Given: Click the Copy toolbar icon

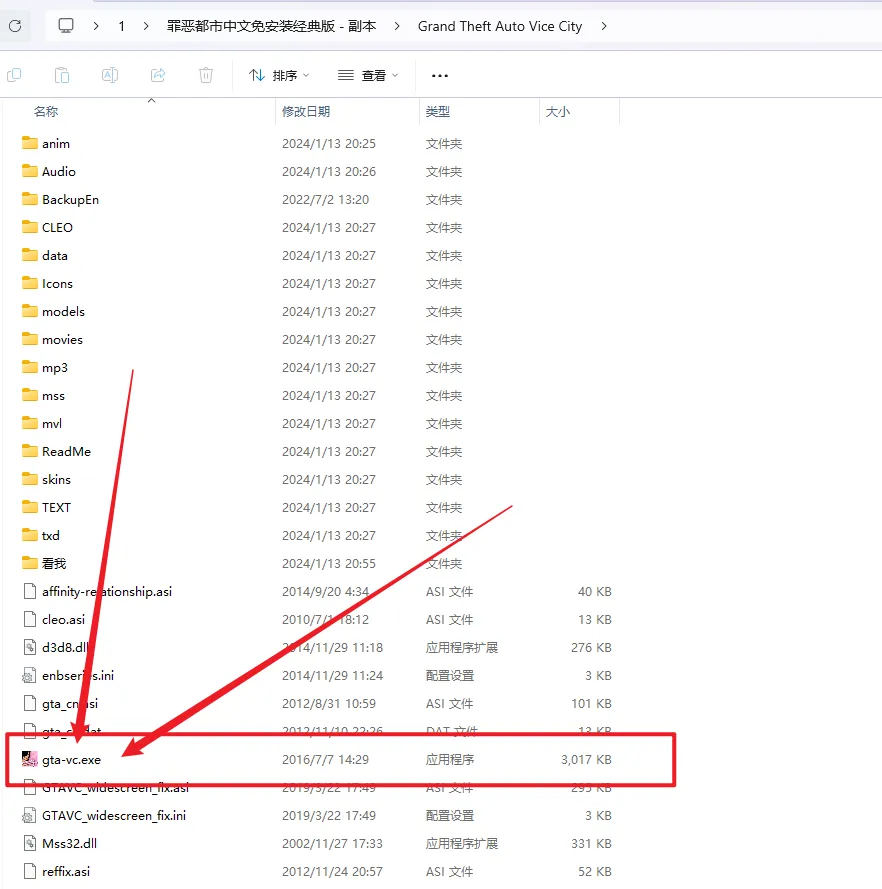Looking at the screenshot, I should click(x=14, y=75).
